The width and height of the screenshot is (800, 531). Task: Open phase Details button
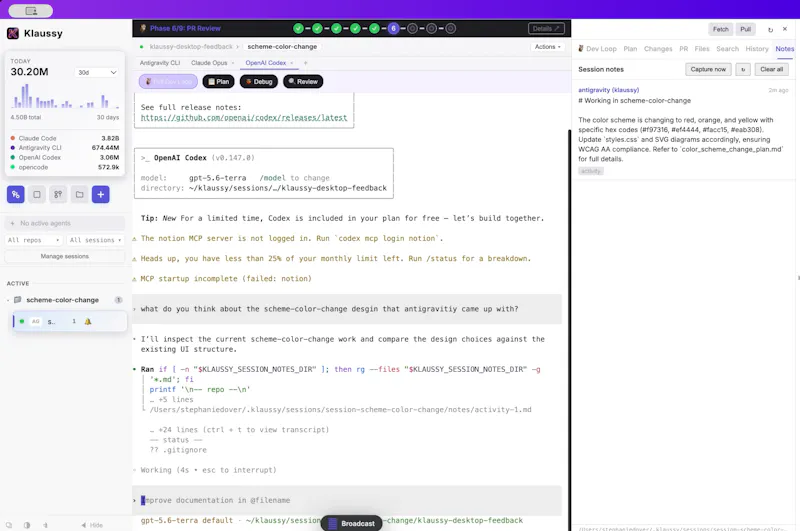pos(546,29)
